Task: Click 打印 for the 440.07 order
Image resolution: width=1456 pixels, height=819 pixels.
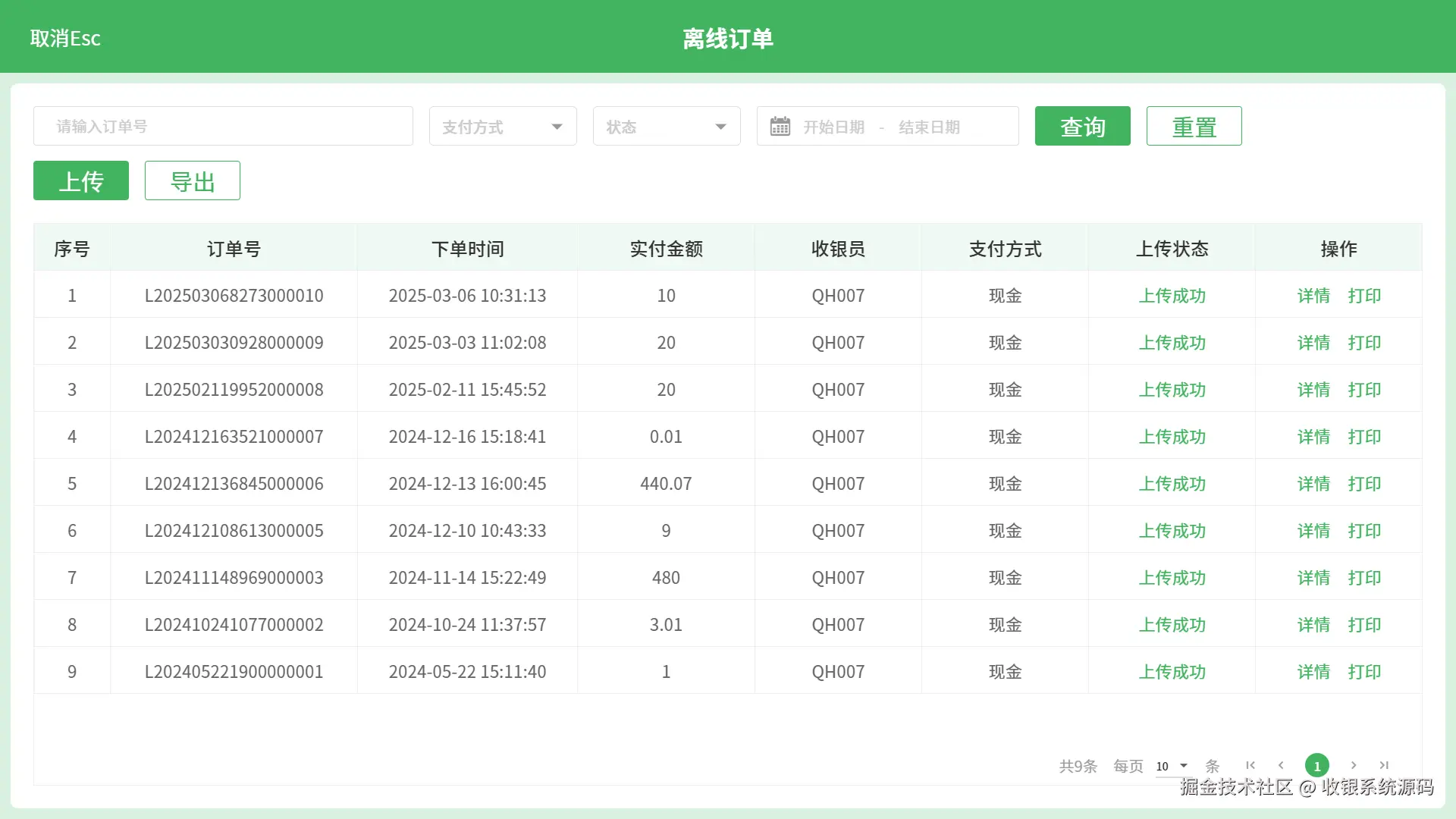Action: click(1364, 484)
